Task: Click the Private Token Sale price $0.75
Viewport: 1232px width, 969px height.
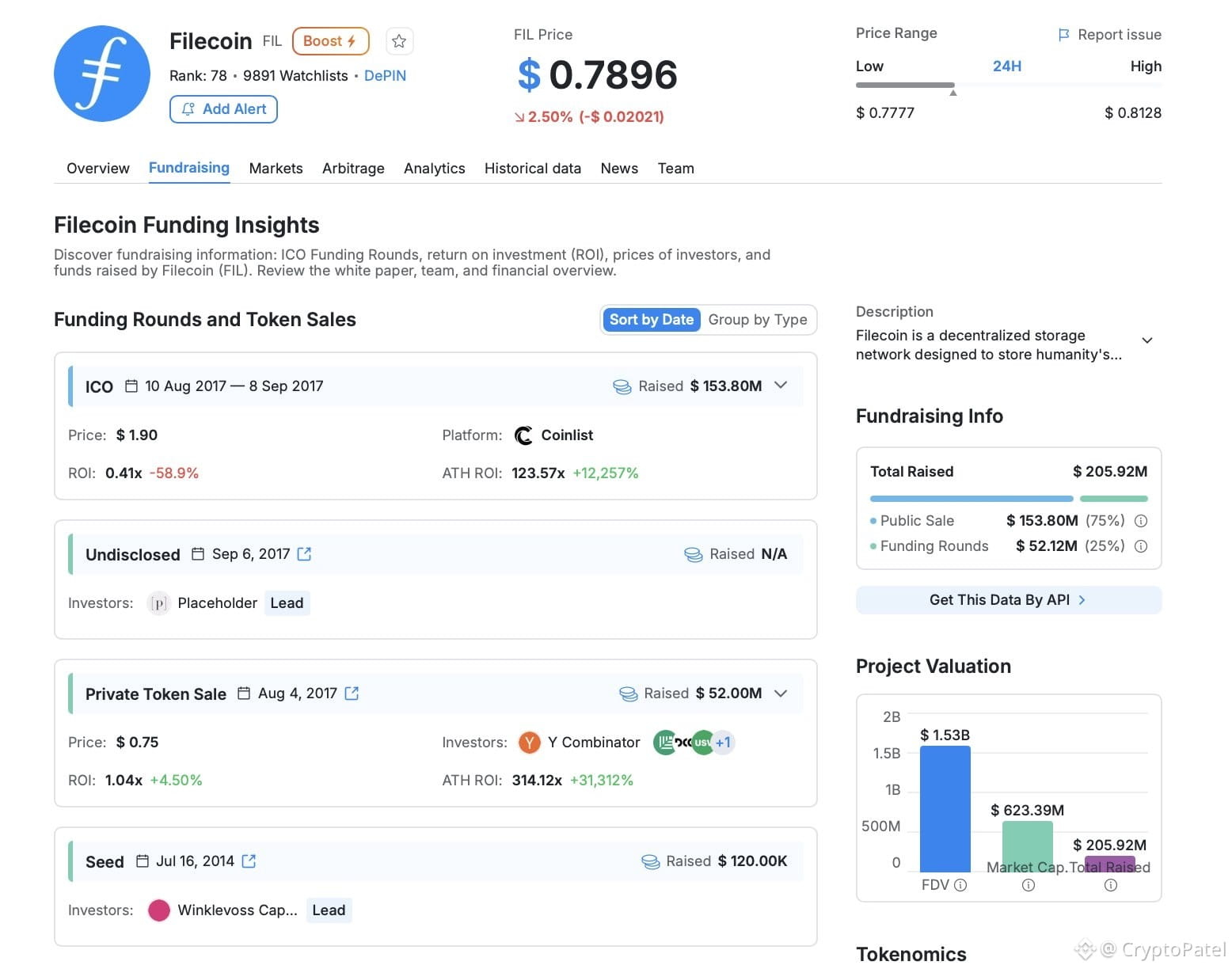Action: [x=137, y=743]
